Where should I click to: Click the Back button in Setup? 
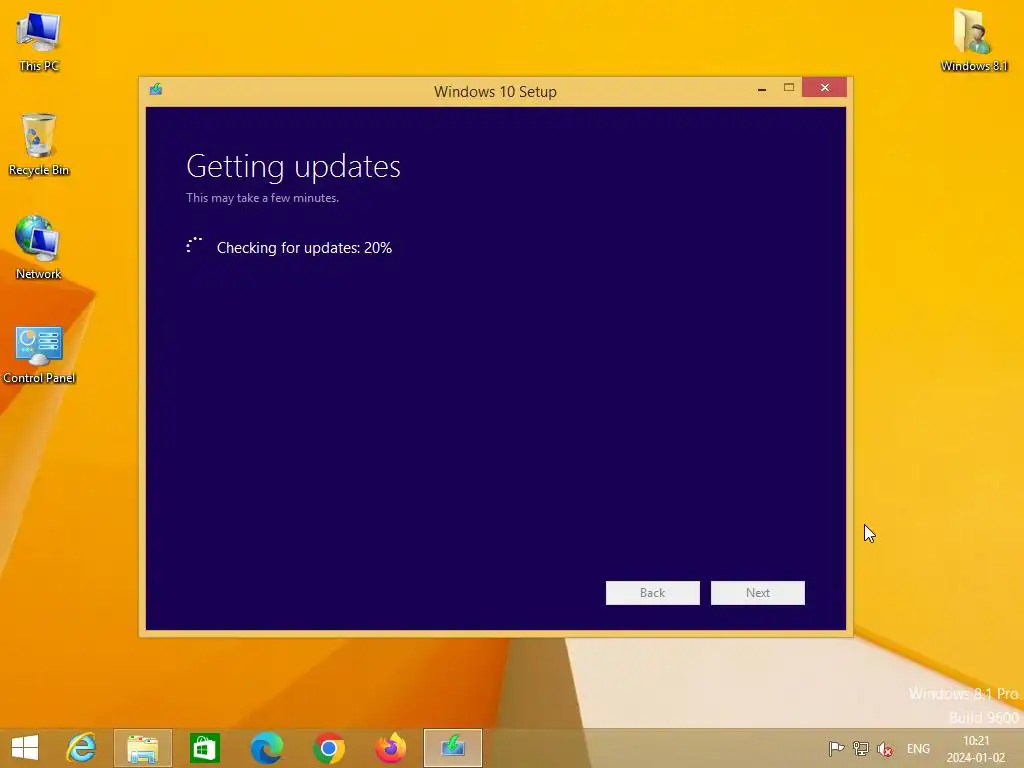click(652, 593)
